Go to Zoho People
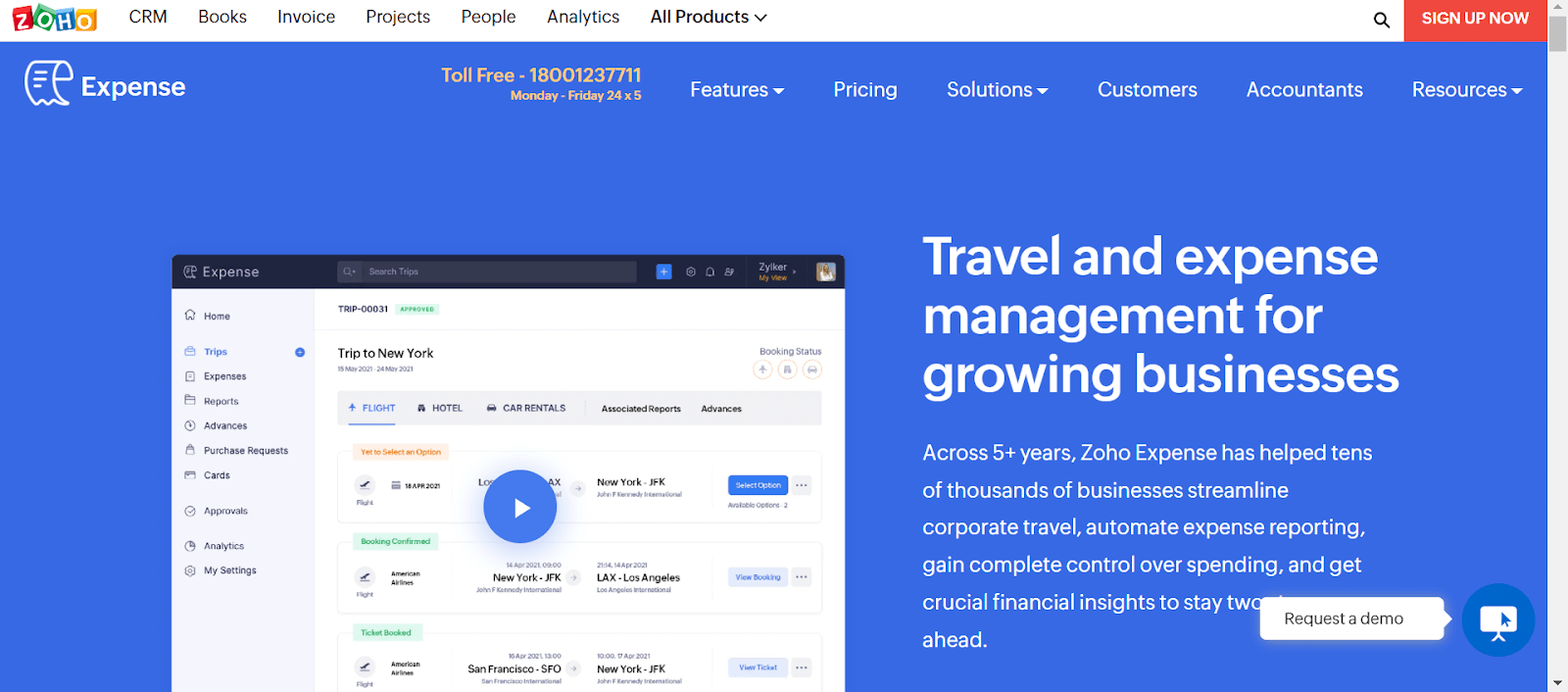Viewport: 1568px width, 692px height. click(x=488, y=17)
